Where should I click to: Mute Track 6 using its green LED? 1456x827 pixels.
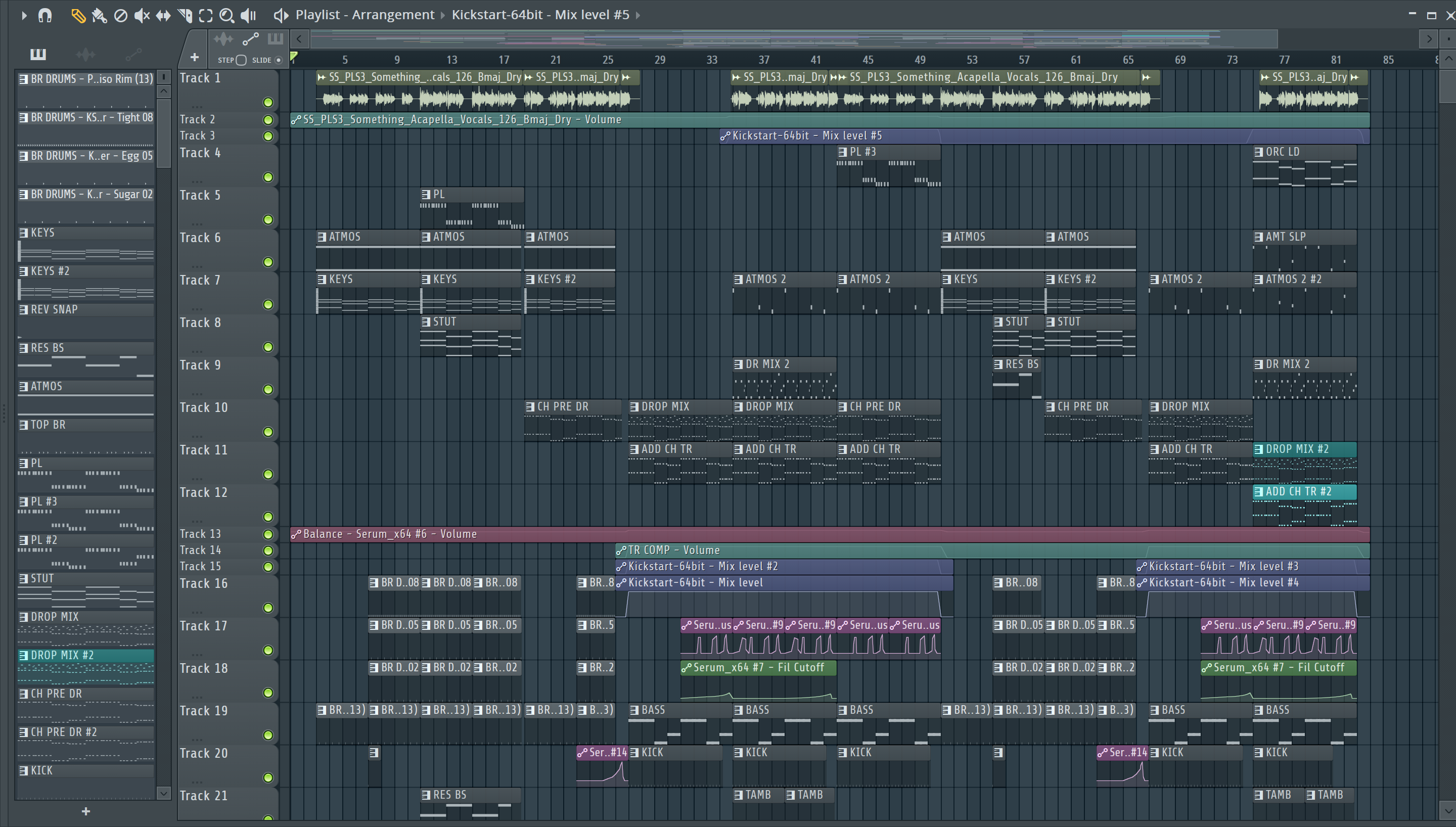pyautogui.click(x=268, y=262)
